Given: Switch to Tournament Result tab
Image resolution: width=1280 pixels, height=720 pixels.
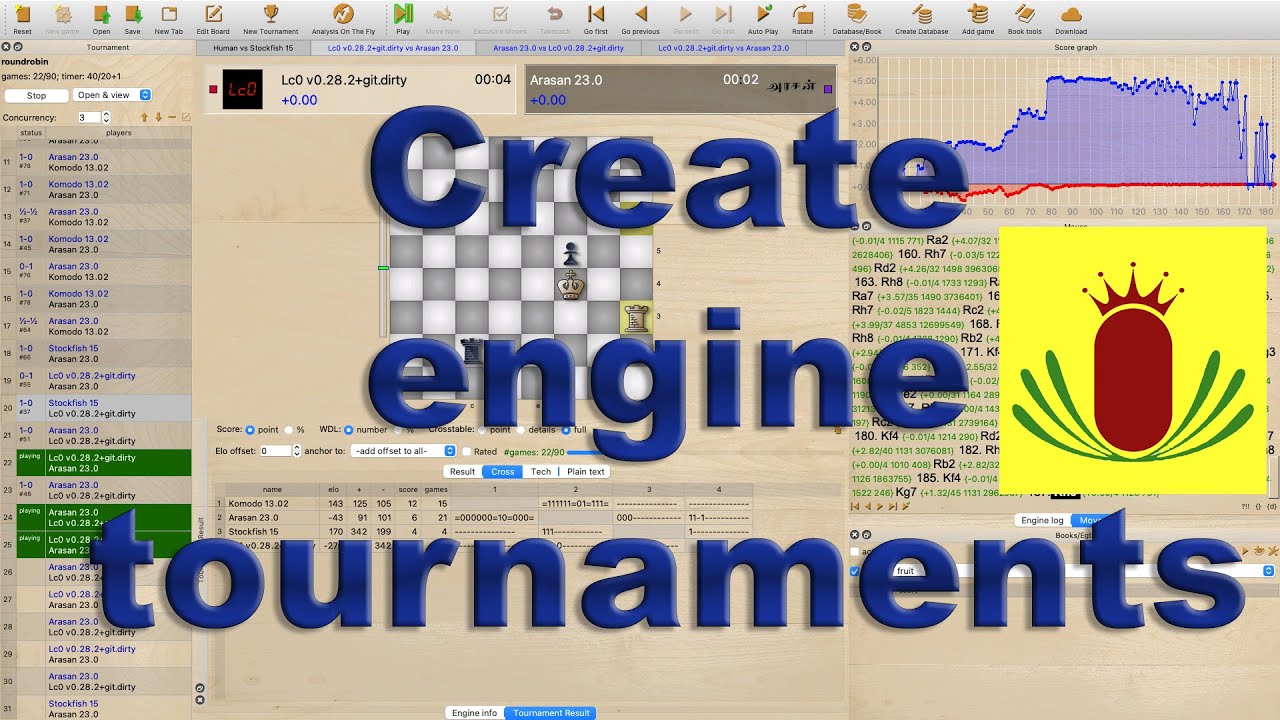Looking at the screenshot, I should (x=551, y=713).
